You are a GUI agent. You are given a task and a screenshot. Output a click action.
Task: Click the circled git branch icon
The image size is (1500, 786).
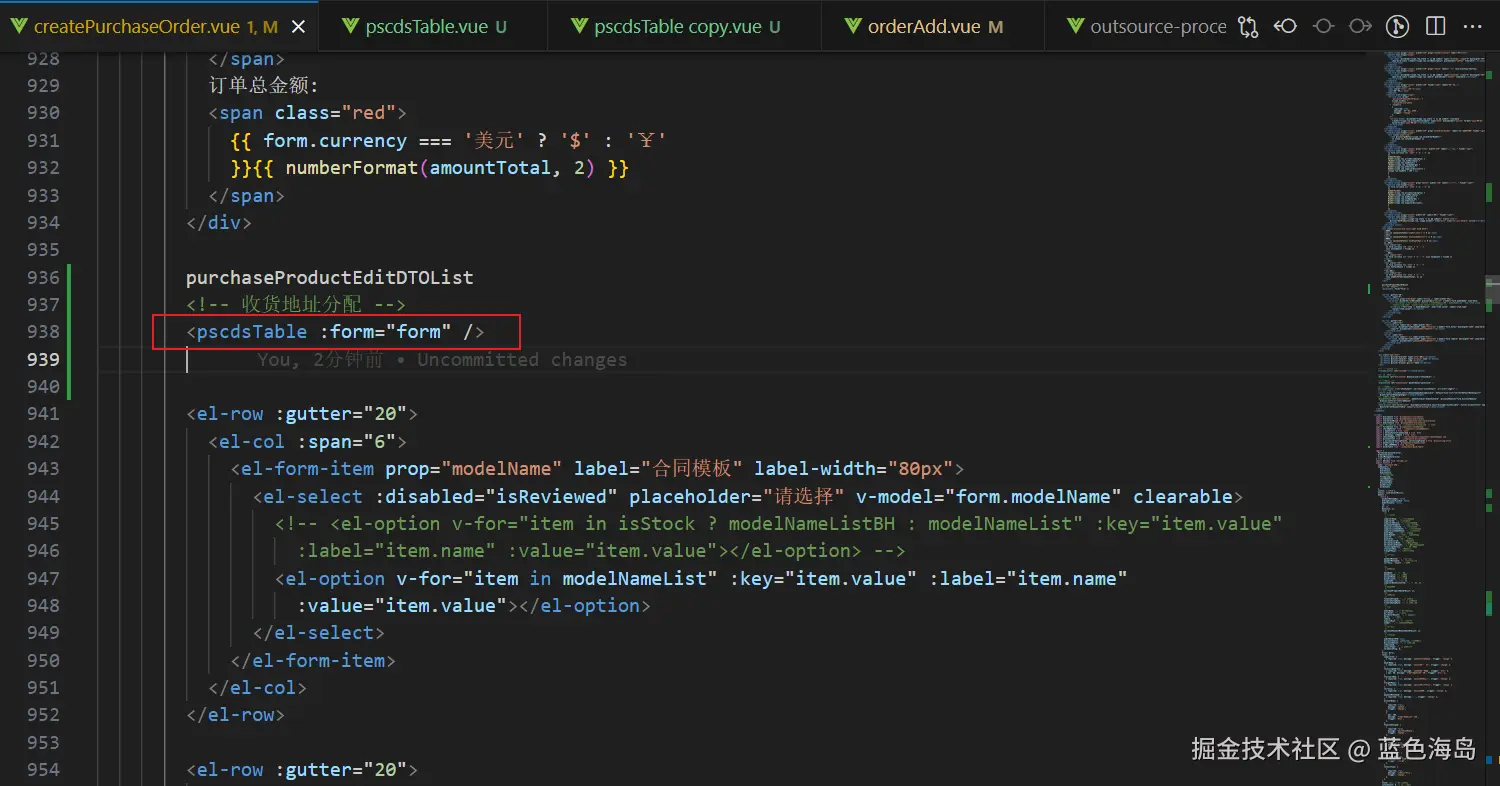coord(1397,27)
